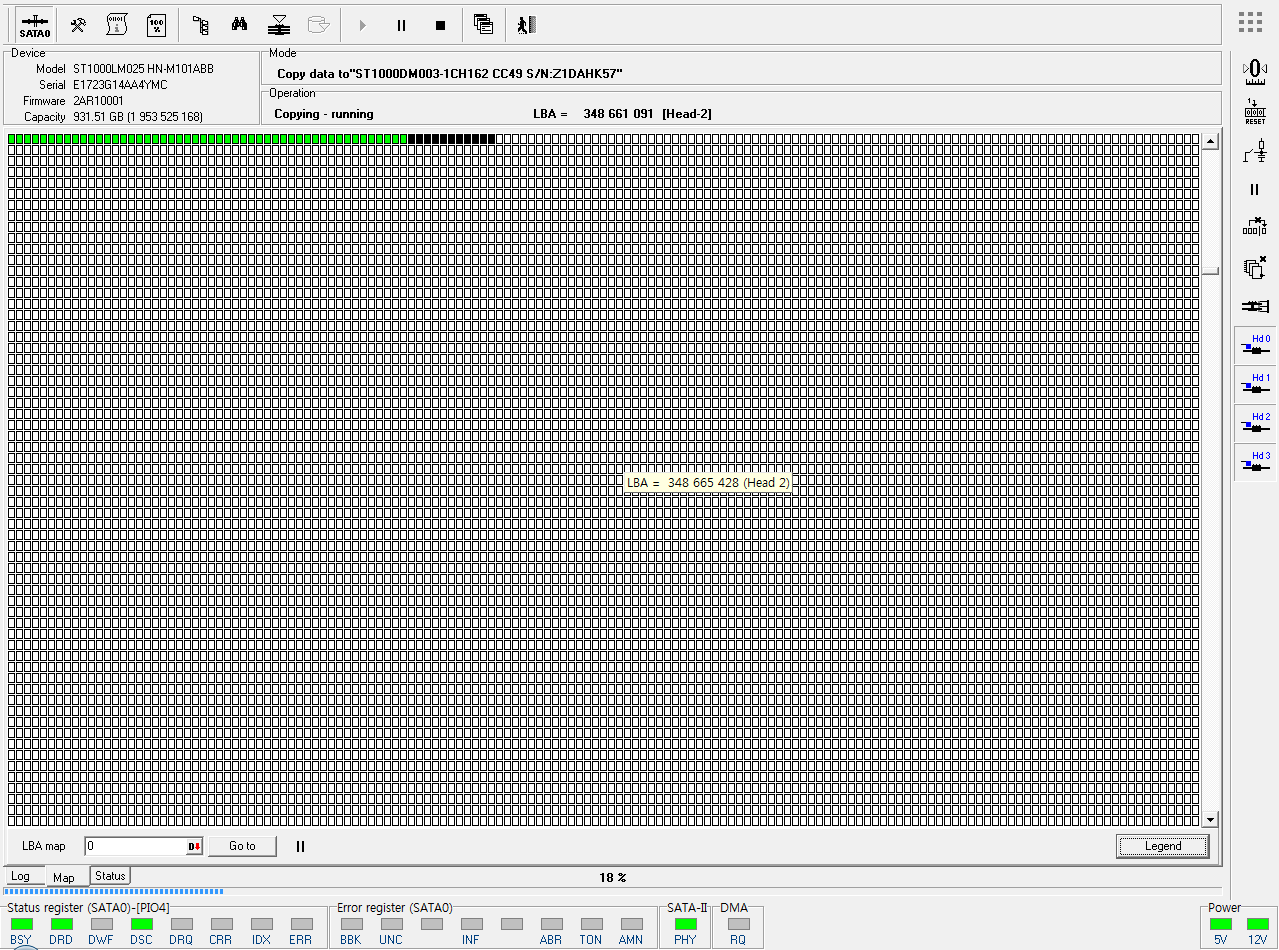
Task: Open the crossed hammers utilities icon
Action: (77, 25)
